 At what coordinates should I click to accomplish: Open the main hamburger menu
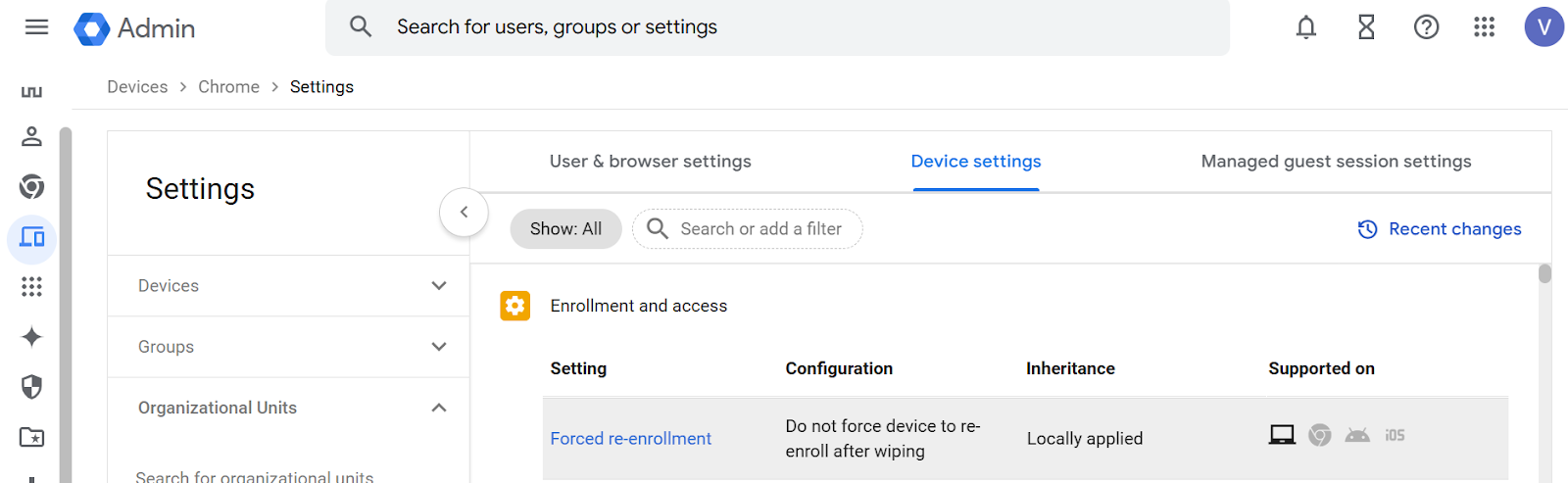point(36,27)
